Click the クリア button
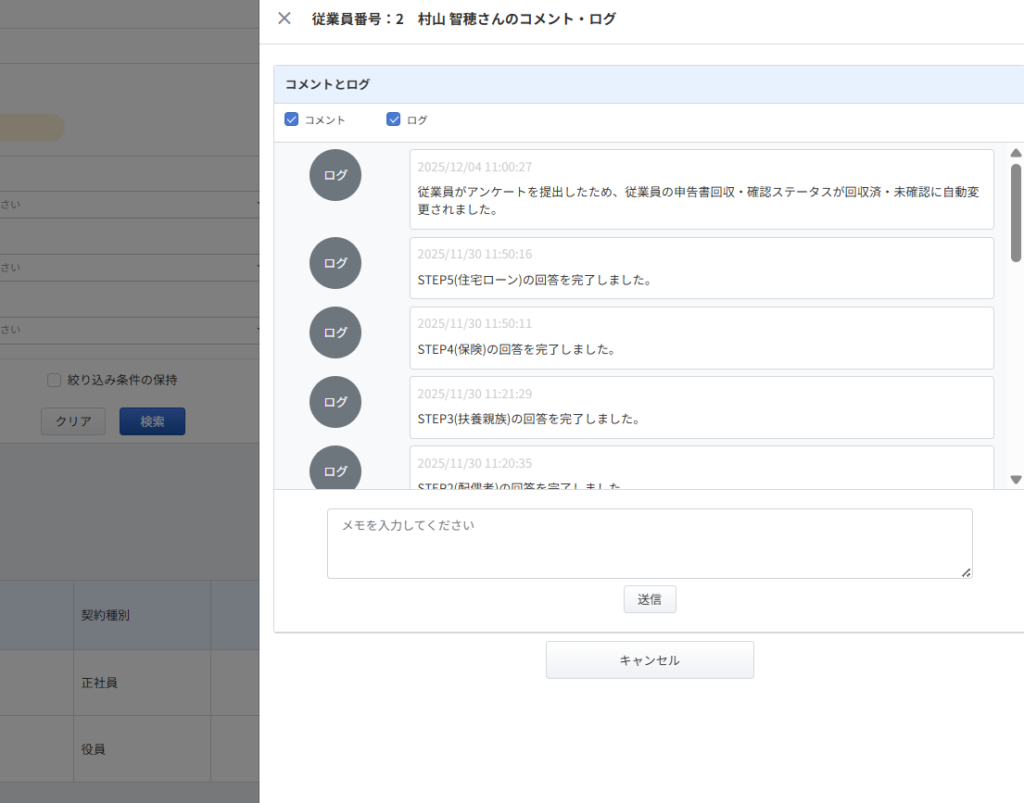 [73, 421]
